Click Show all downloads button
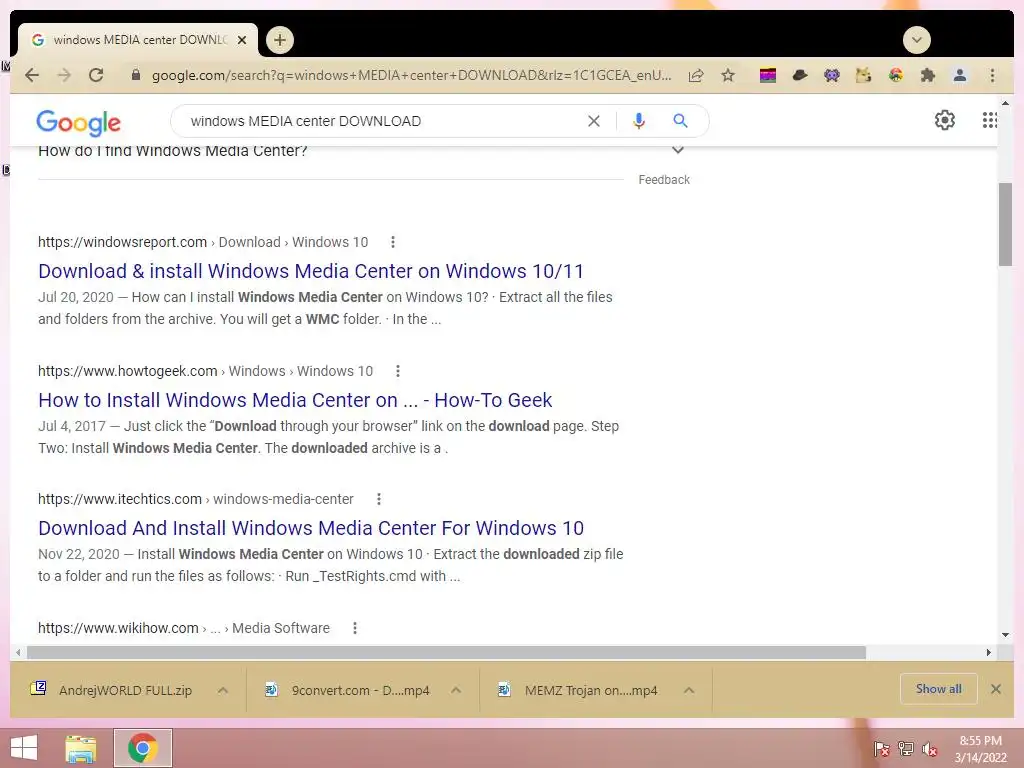Screen dimensions: 1024x768 [x=938, y=689]
